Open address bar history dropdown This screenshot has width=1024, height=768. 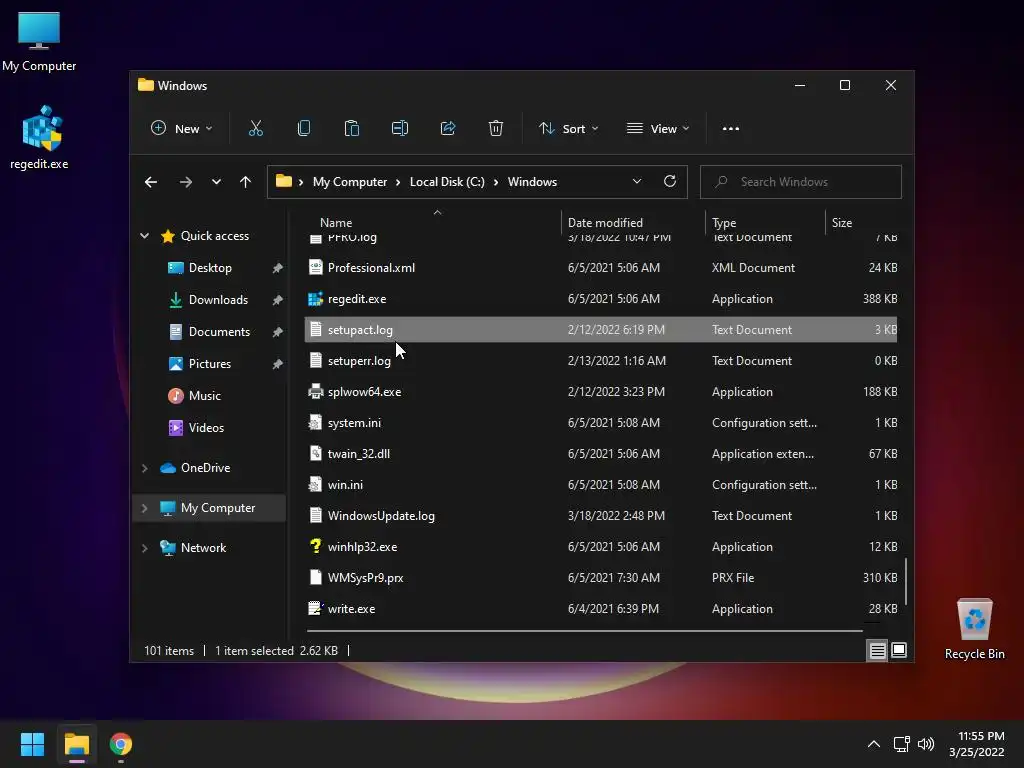point(637,182)
